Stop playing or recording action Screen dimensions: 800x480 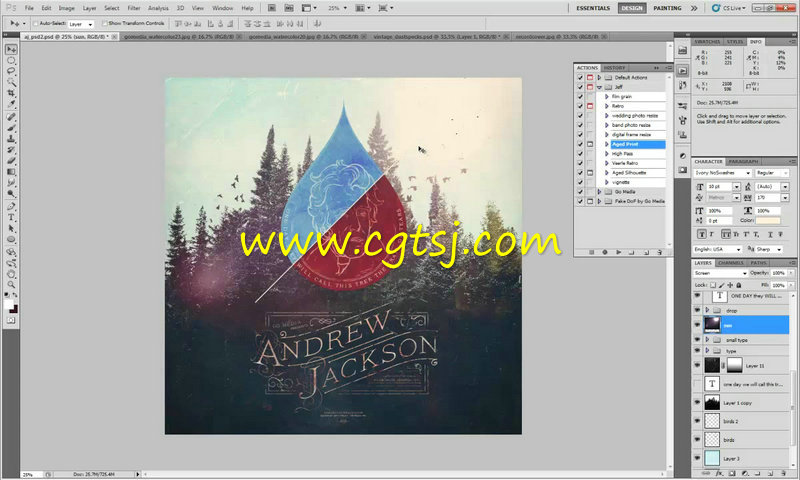pos(592,252)
